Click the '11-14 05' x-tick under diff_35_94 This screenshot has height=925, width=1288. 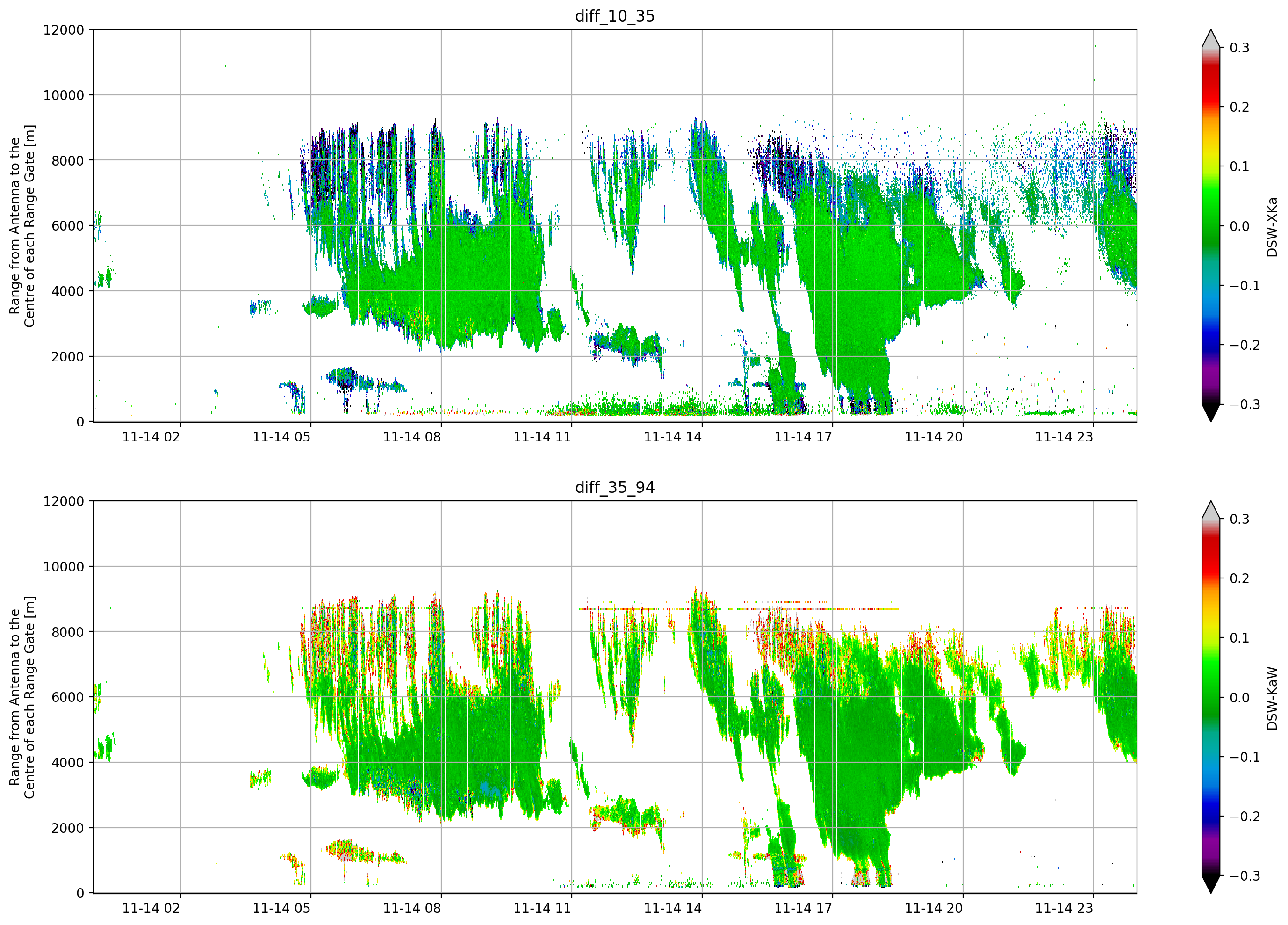pyautogui.click(x=282, y=909)
